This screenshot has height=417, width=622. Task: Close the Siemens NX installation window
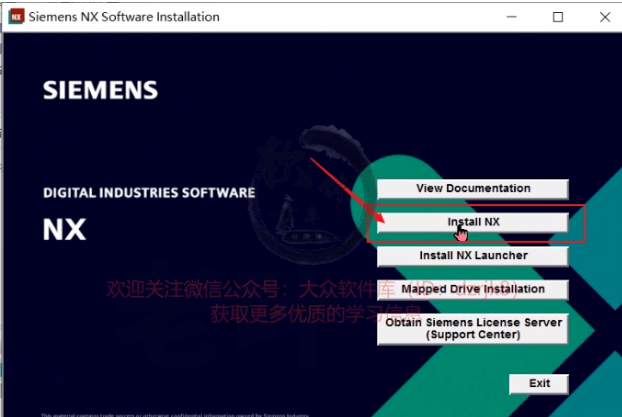click(605, 17)
